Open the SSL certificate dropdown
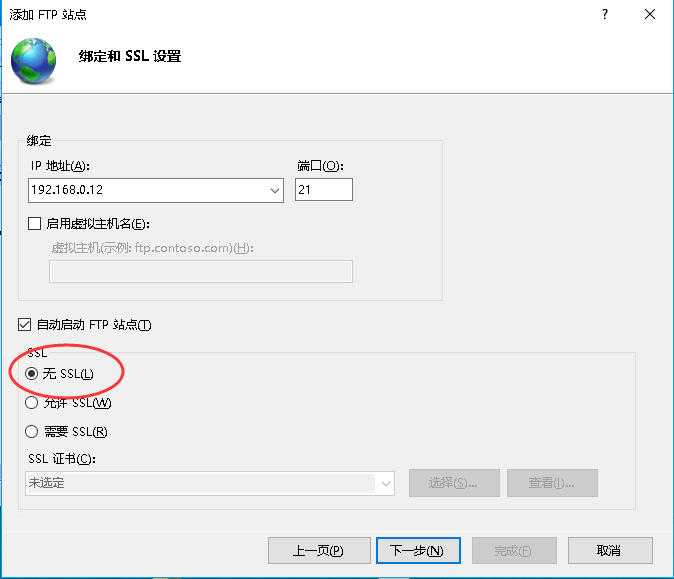The width and height of the screenshot is (674, 579). (386, 484)
